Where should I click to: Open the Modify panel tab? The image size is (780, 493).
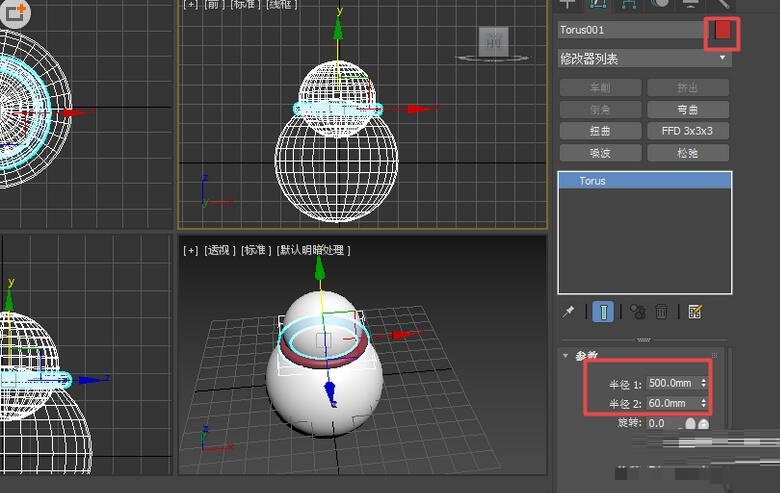(599, 4)
